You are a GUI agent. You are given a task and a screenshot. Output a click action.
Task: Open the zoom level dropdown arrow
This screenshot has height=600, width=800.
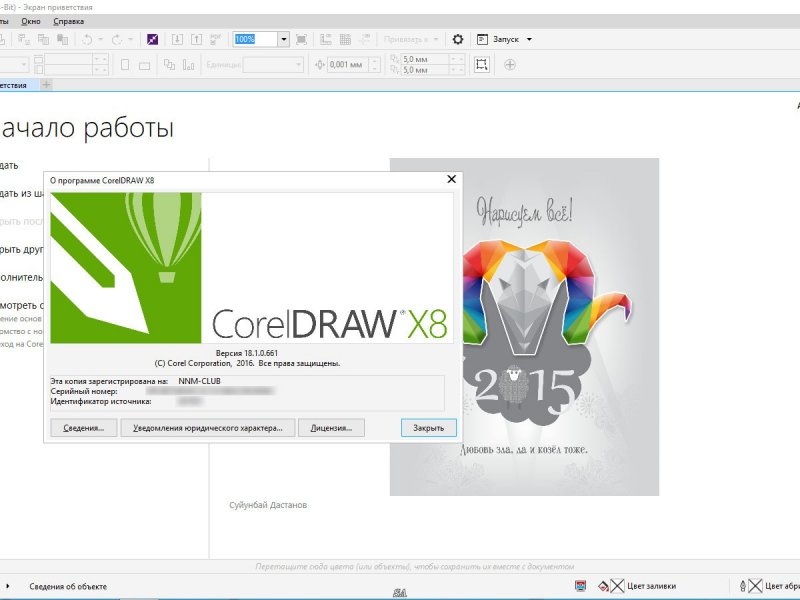[284, 39]
